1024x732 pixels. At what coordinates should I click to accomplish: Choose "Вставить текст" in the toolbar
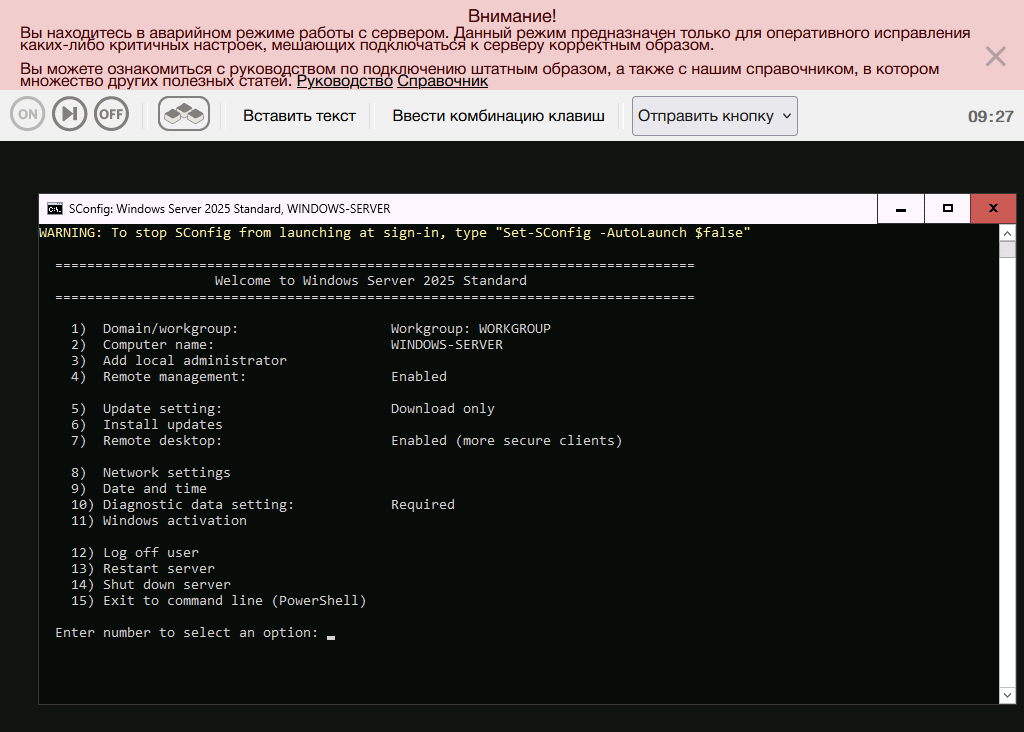[x=299, y=116]
